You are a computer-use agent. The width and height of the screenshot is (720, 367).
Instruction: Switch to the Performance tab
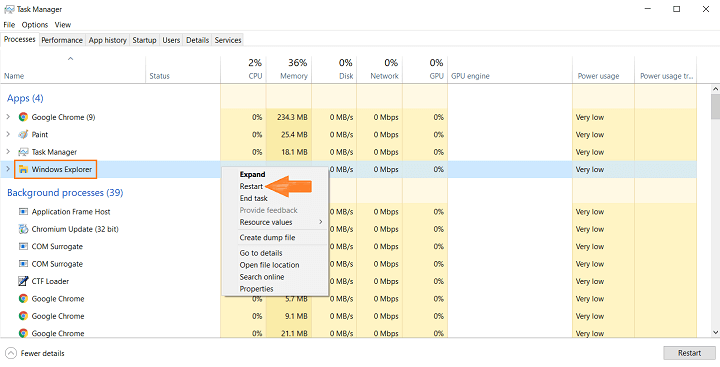[x=62, y=40]
